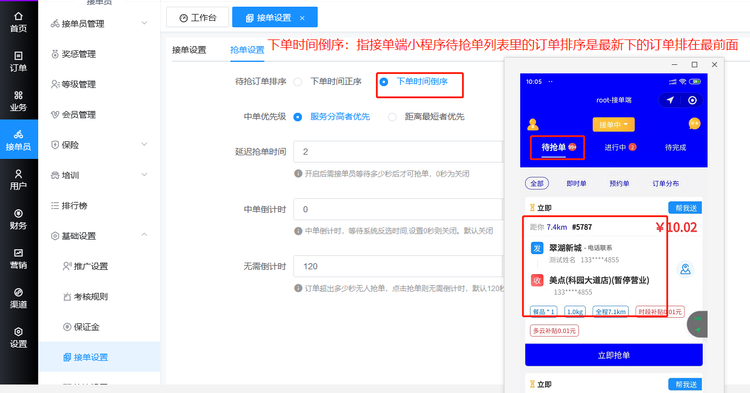Select 下单时间正序 radio option
This screenshot has height=393, width=750.
click(x=298, y=82)
